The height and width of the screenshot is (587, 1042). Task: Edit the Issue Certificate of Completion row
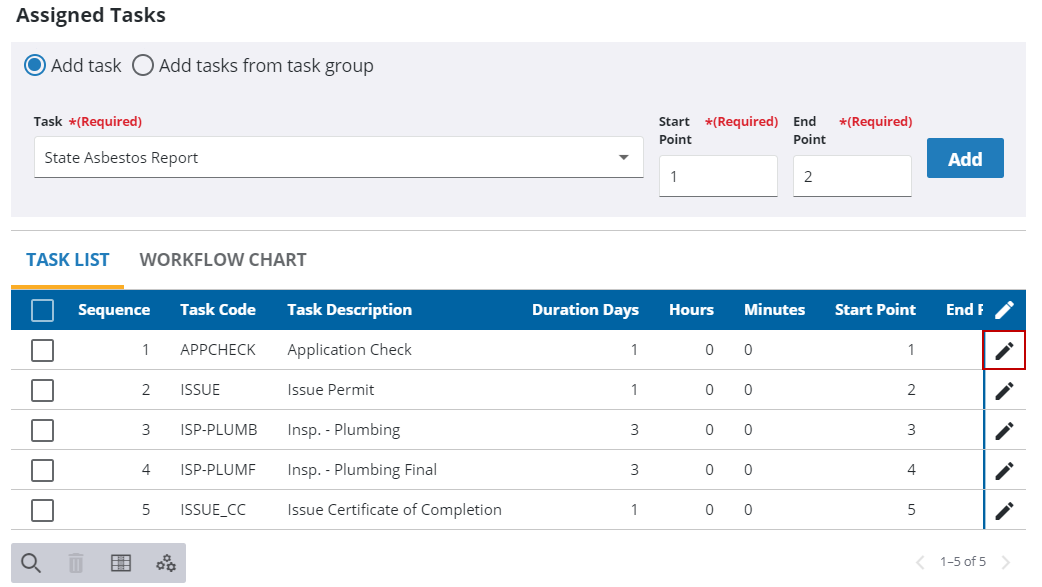(1004, 511)
